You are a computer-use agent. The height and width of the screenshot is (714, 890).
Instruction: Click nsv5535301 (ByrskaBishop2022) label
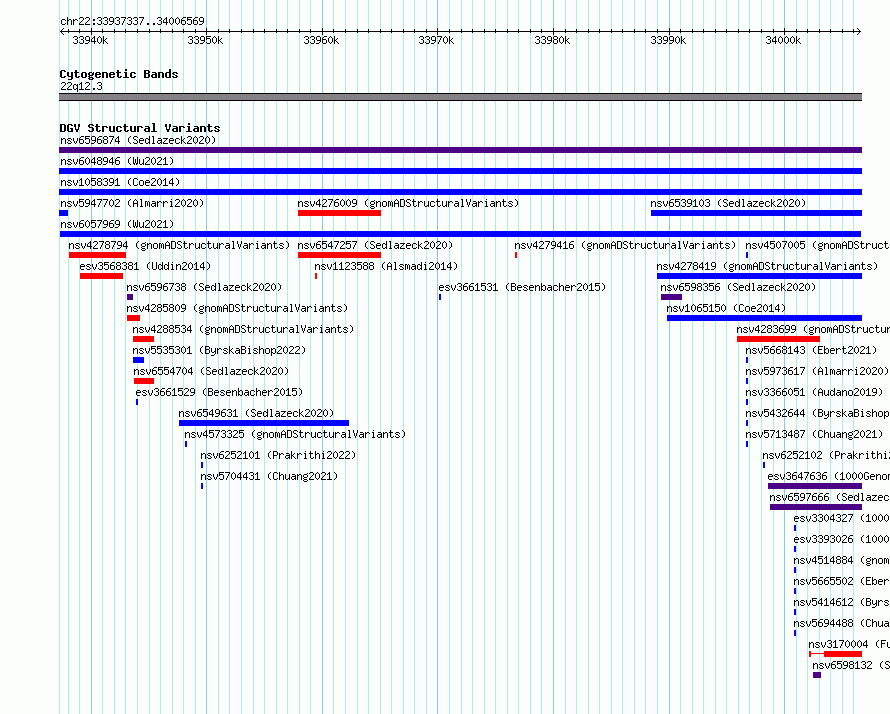pos(219,350)
